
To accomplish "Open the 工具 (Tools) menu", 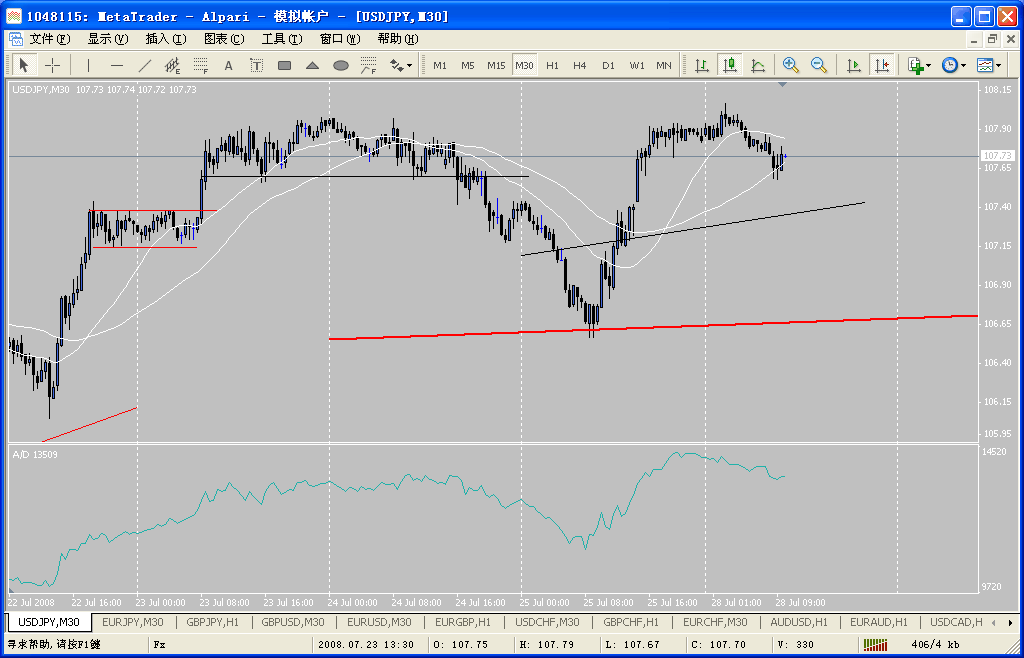I will click(x=282, y=39).
